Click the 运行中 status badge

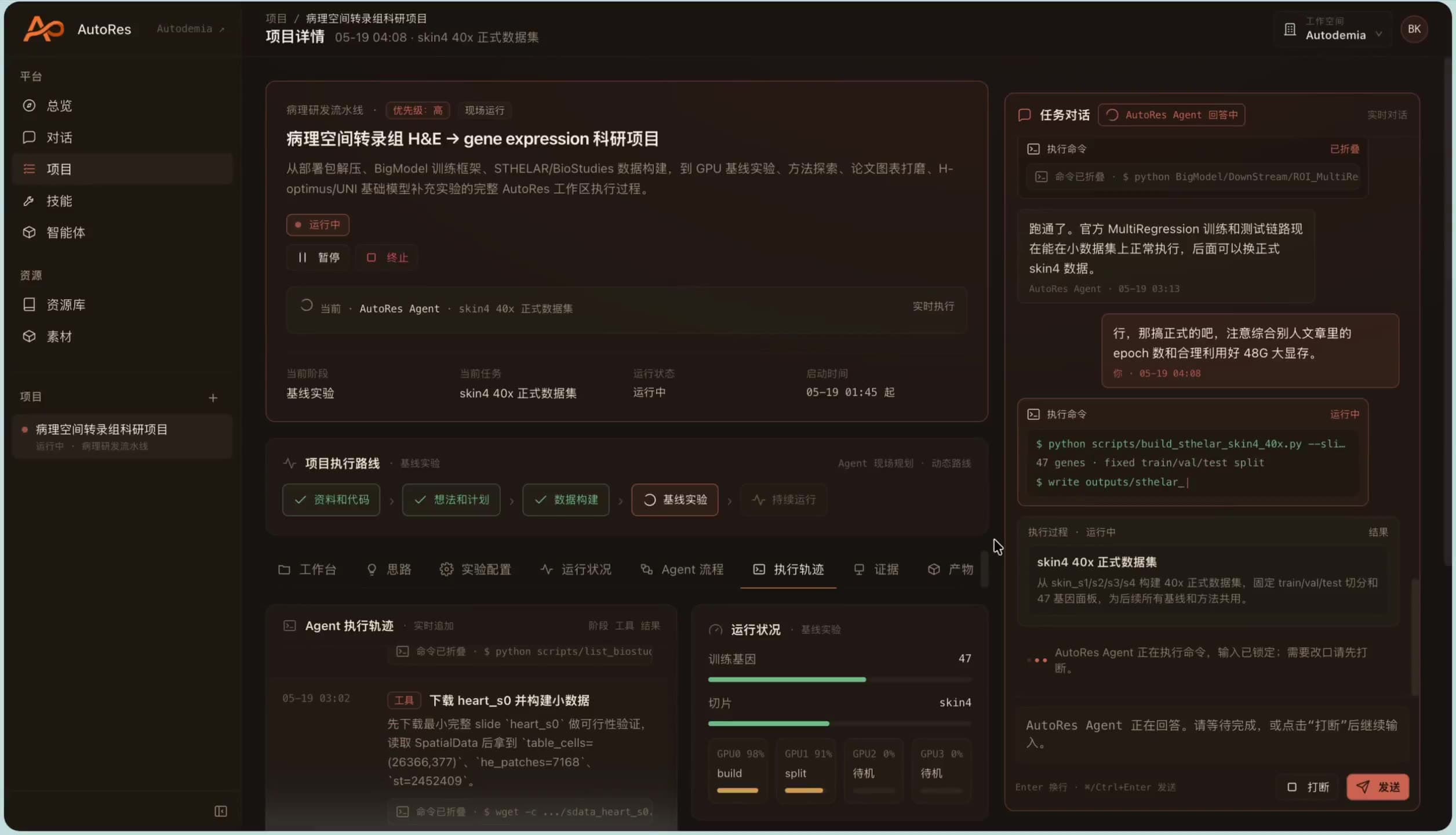coord(318,225)
